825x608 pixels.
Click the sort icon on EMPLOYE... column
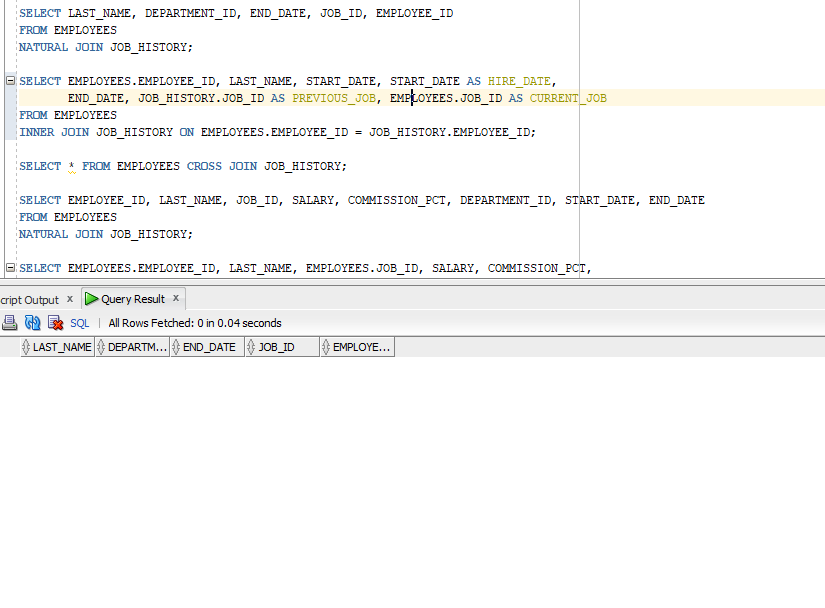tap(326, 346)
